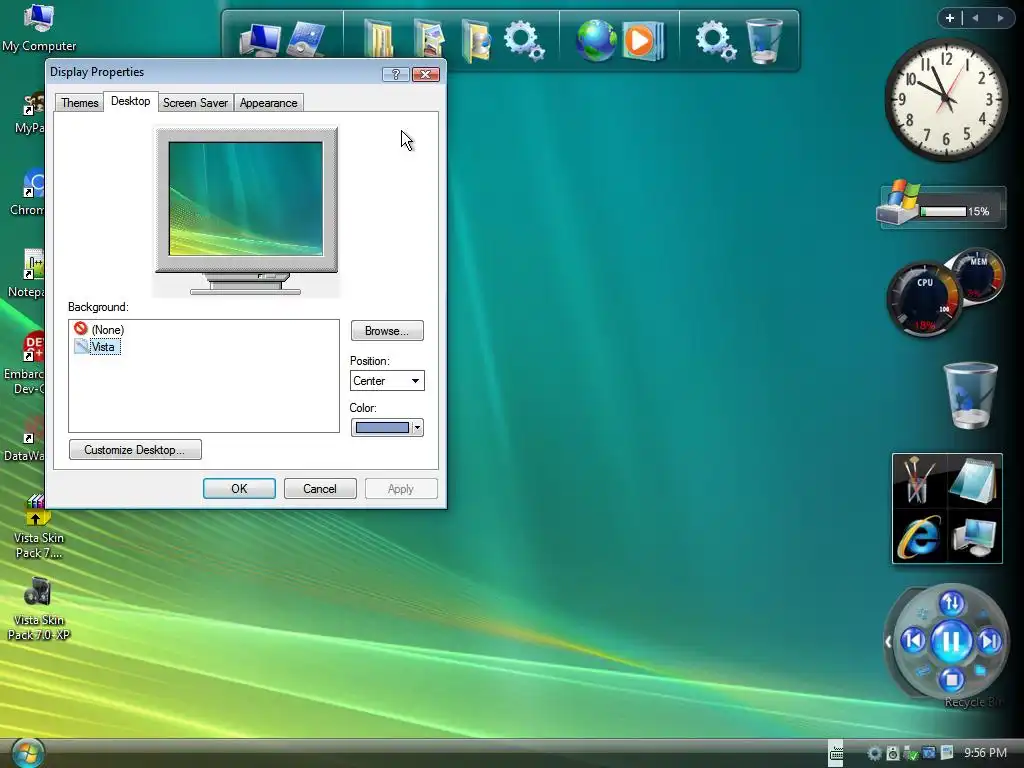Screen dimensions: 1024x768
Task: Confirm with OK button
Action: click(239, 488)
